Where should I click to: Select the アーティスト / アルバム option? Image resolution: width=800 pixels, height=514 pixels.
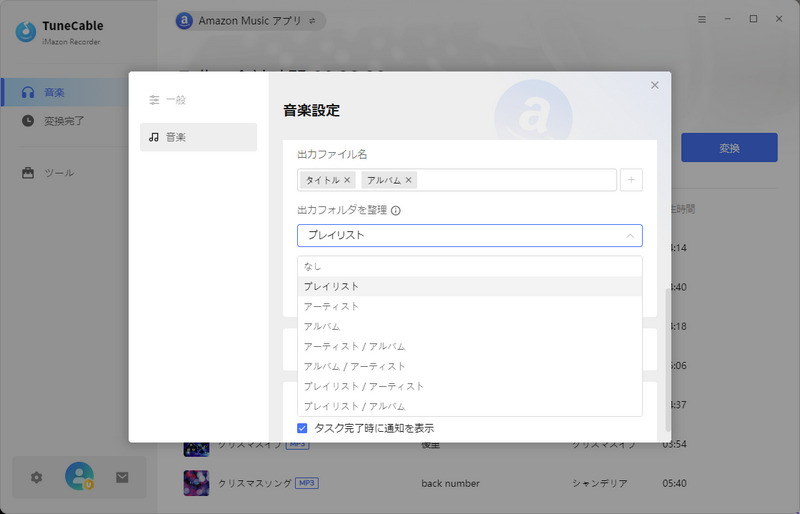[x=470, y=346]
